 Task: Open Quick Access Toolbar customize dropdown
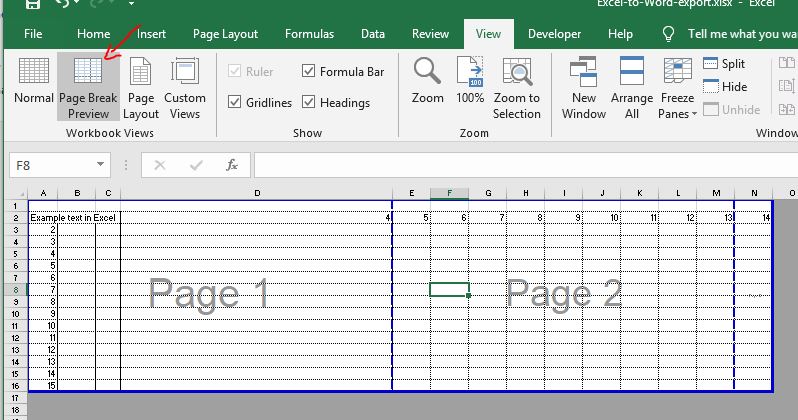131,4
